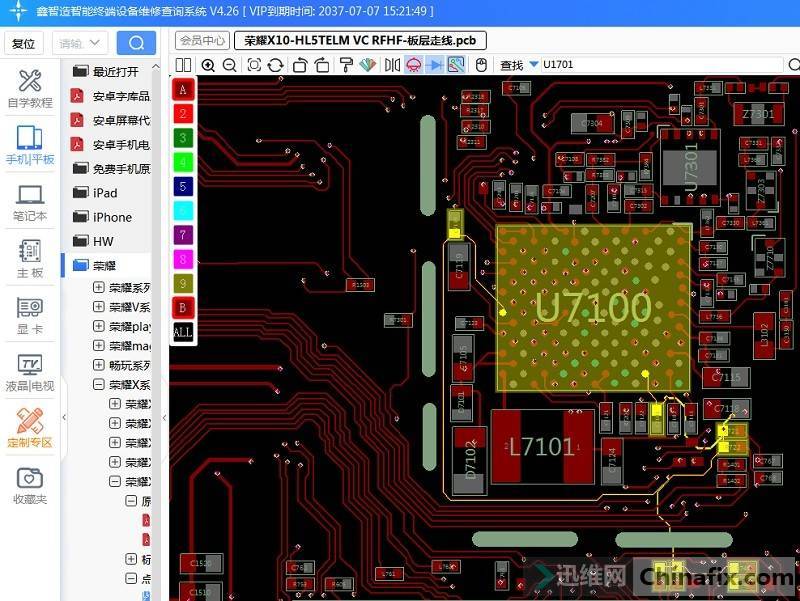Open the iPhone folder in list

pyautogui.click(x=112, y=217)
